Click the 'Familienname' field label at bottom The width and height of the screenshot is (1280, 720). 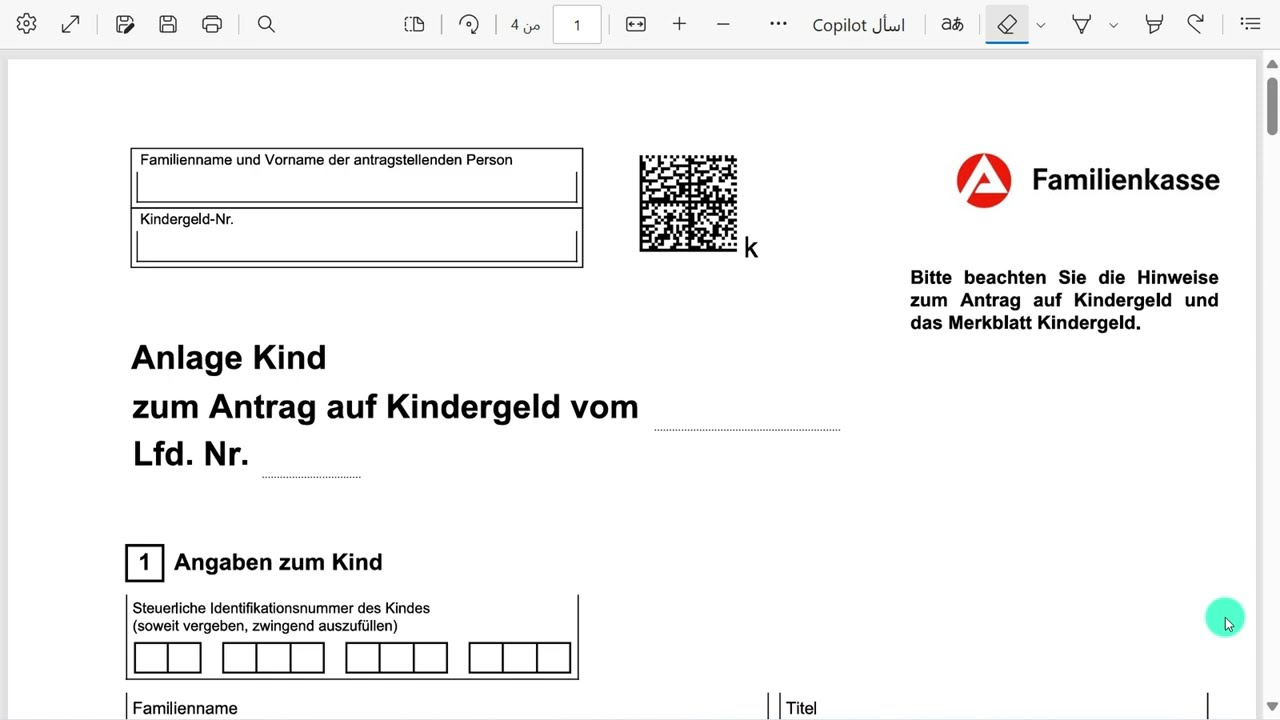click(x=185, y=708)
